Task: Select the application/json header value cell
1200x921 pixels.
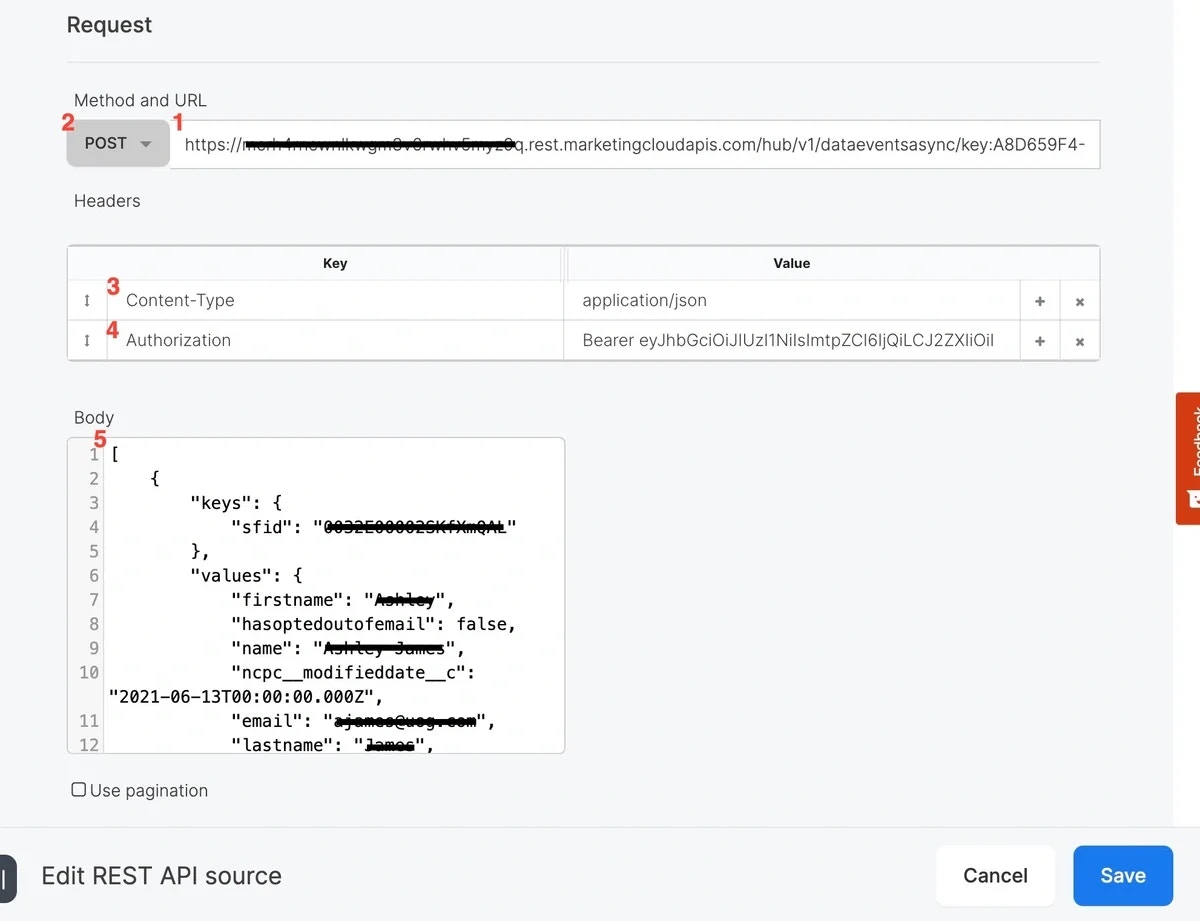Action: coord(792,301)
